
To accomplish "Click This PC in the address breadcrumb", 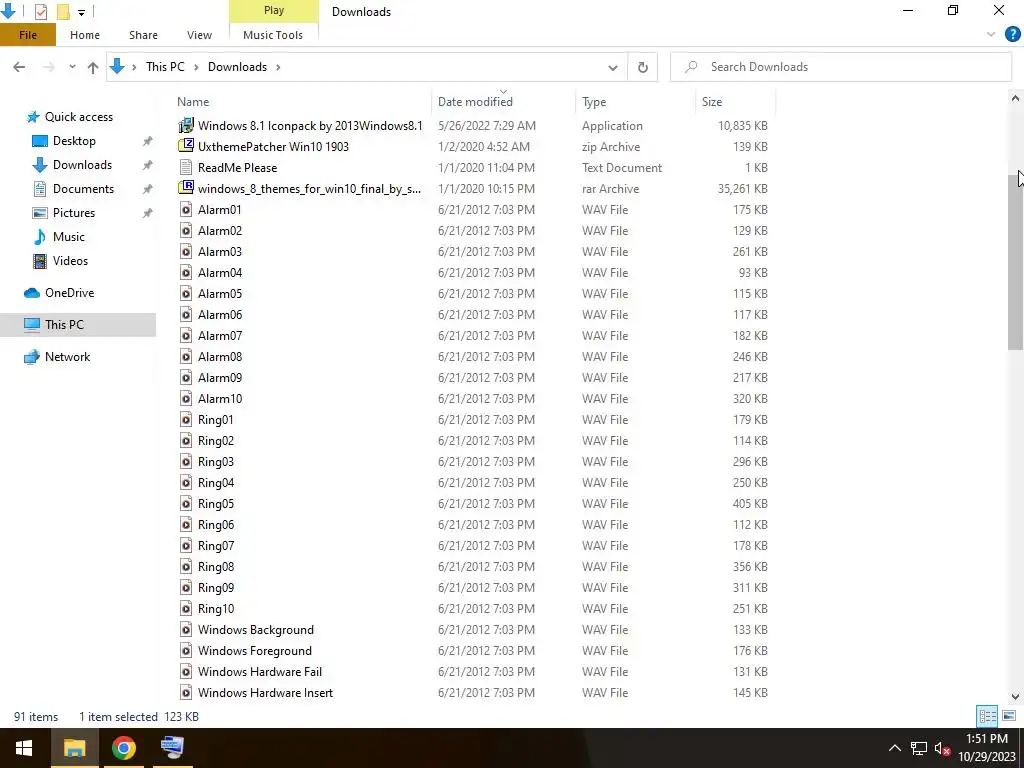I will [165, 67].
